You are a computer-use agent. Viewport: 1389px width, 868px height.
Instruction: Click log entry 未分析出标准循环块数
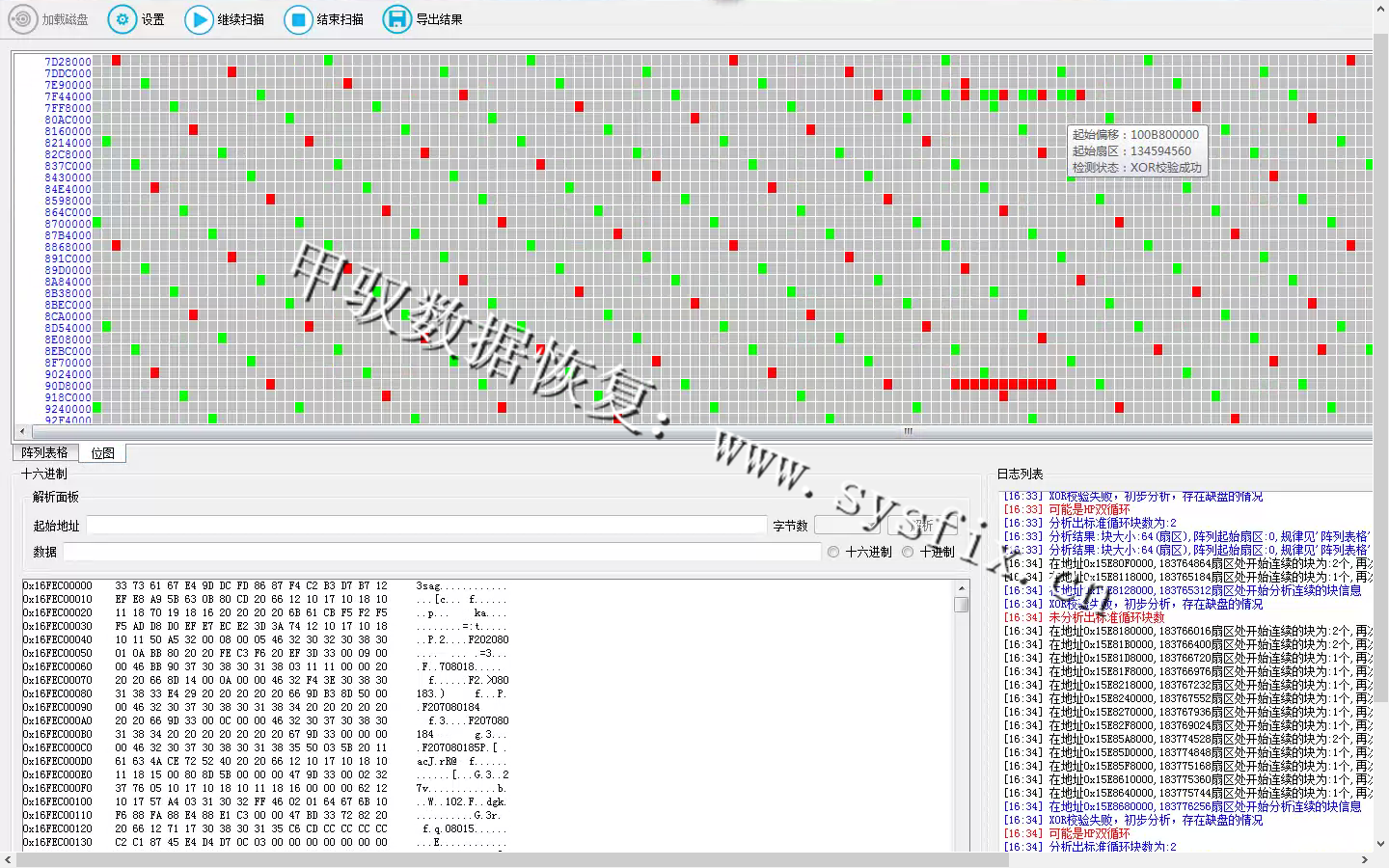pos(1084,617)
